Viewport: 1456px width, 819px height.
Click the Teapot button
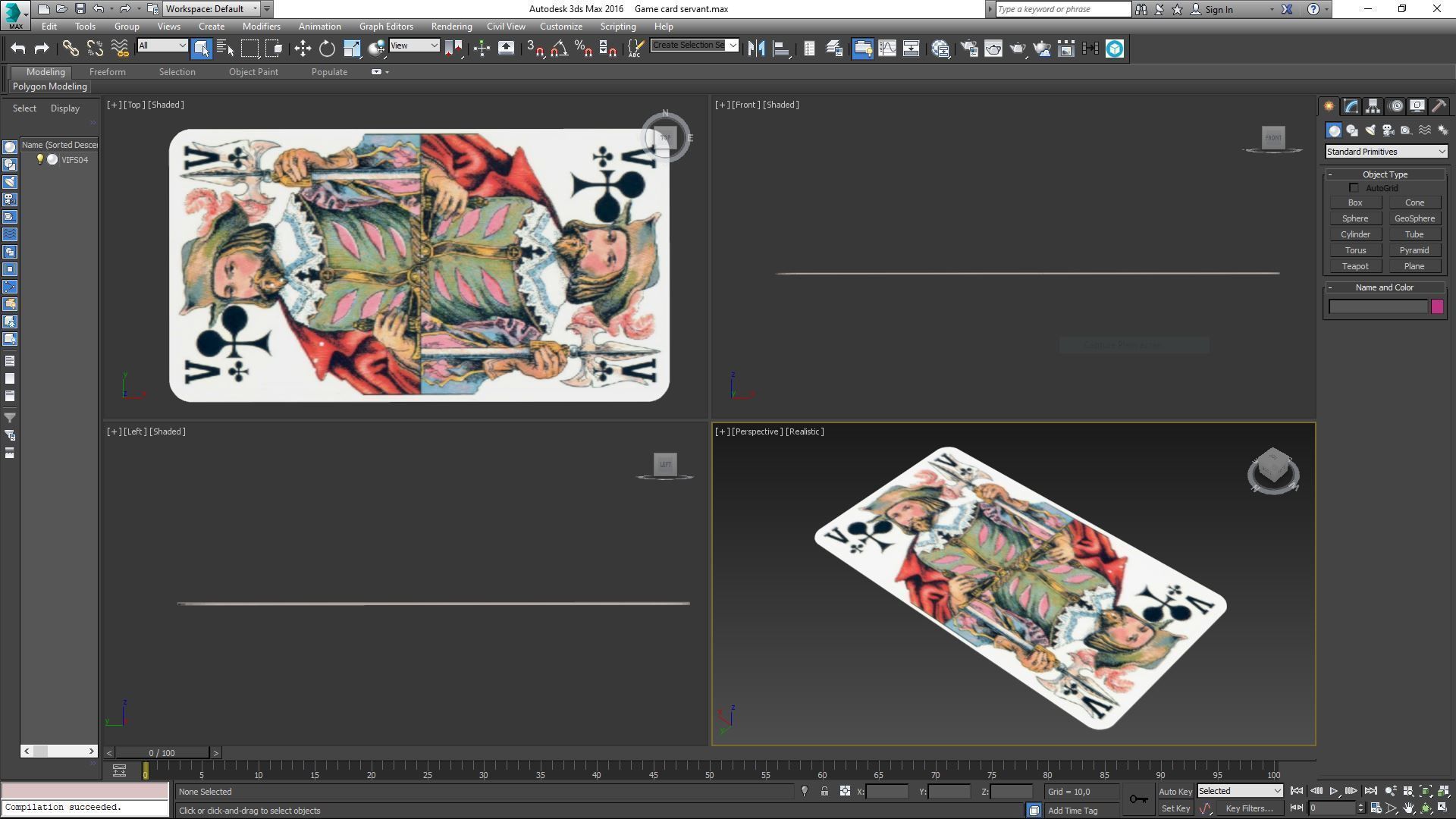(1354, 266)
